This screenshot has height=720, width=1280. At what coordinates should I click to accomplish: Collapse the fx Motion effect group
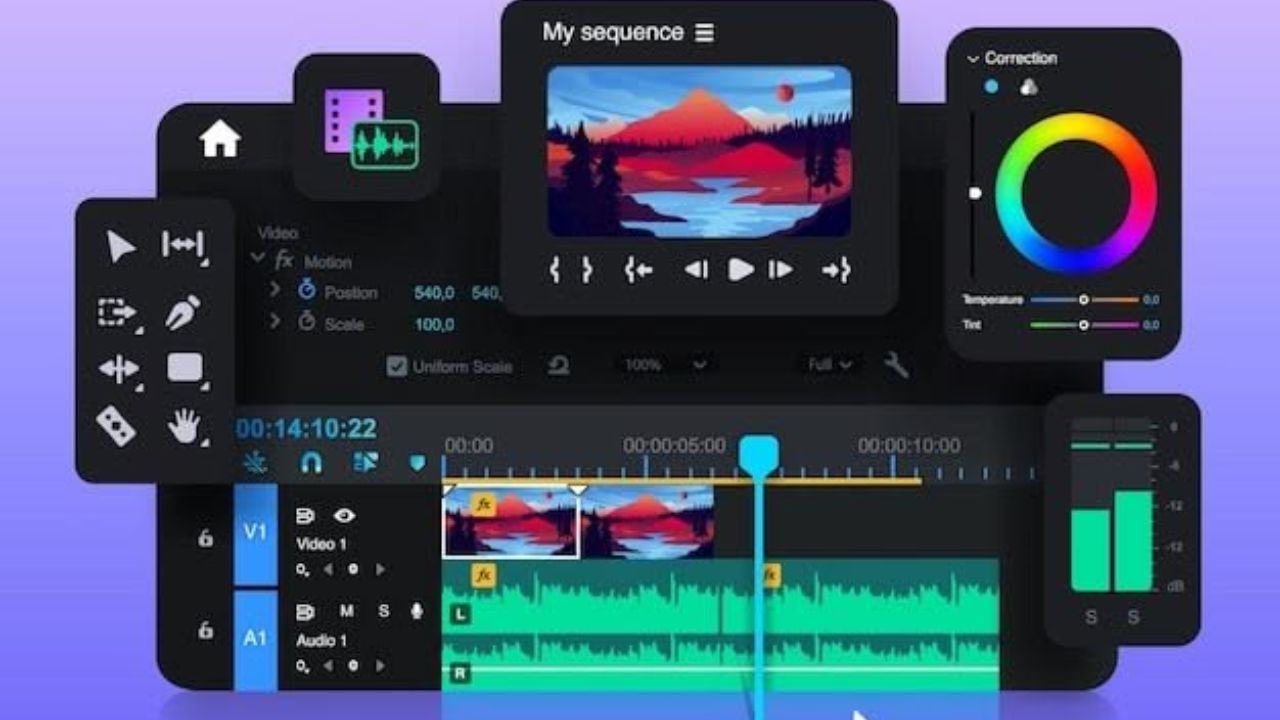(258, 257)
